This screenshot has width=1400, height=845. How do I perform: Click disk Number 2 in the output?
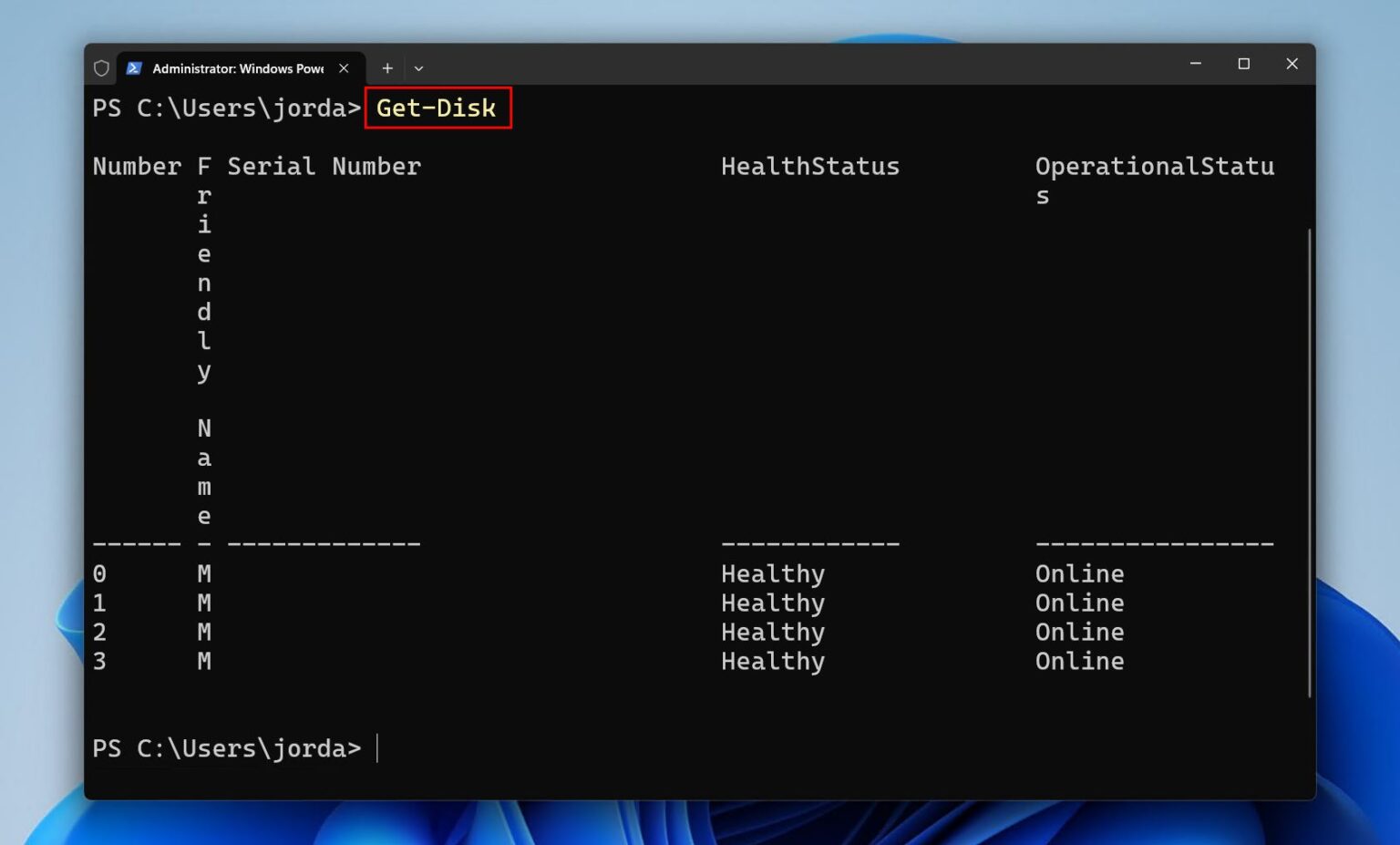pyautogui.click(x=100, y=632)
